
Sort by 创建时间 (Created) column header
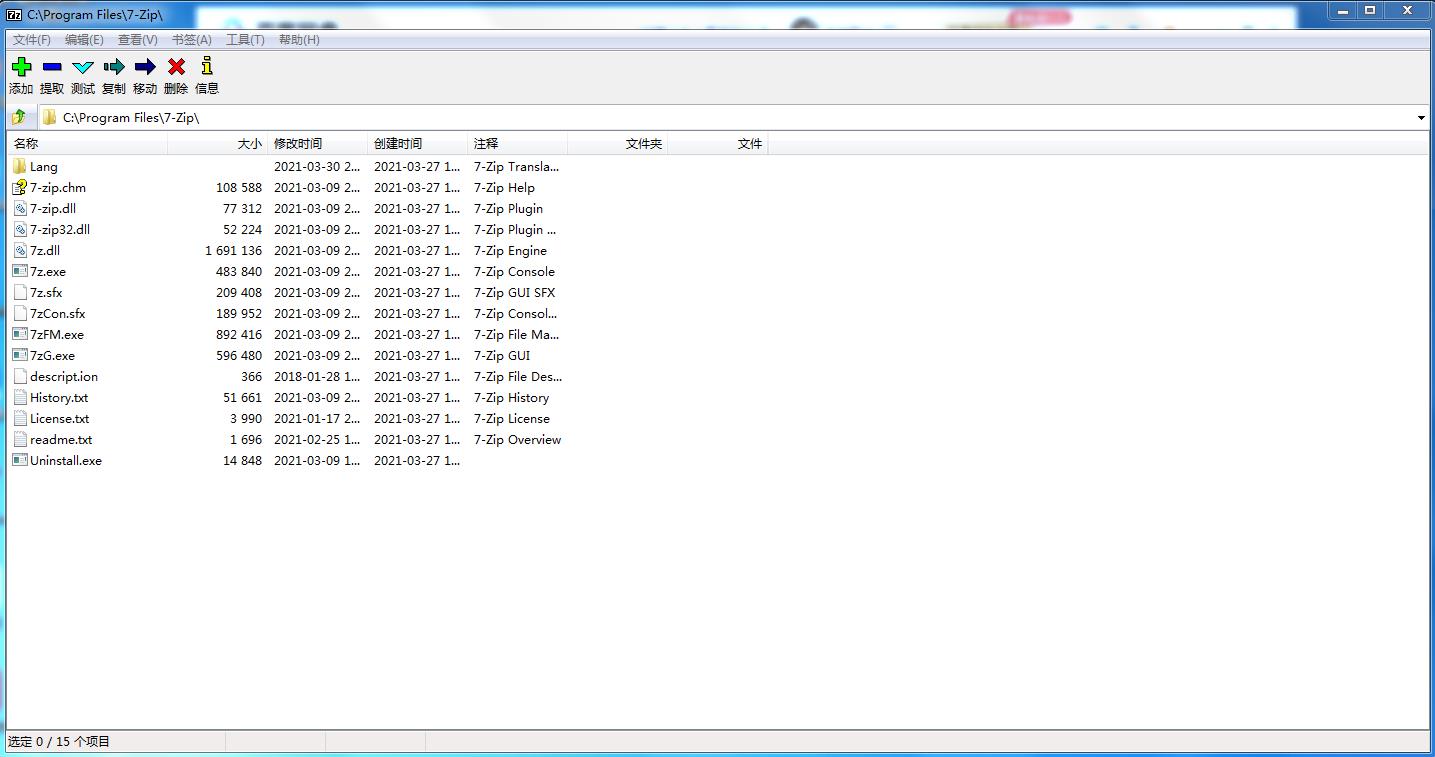[x=417, y=144]
